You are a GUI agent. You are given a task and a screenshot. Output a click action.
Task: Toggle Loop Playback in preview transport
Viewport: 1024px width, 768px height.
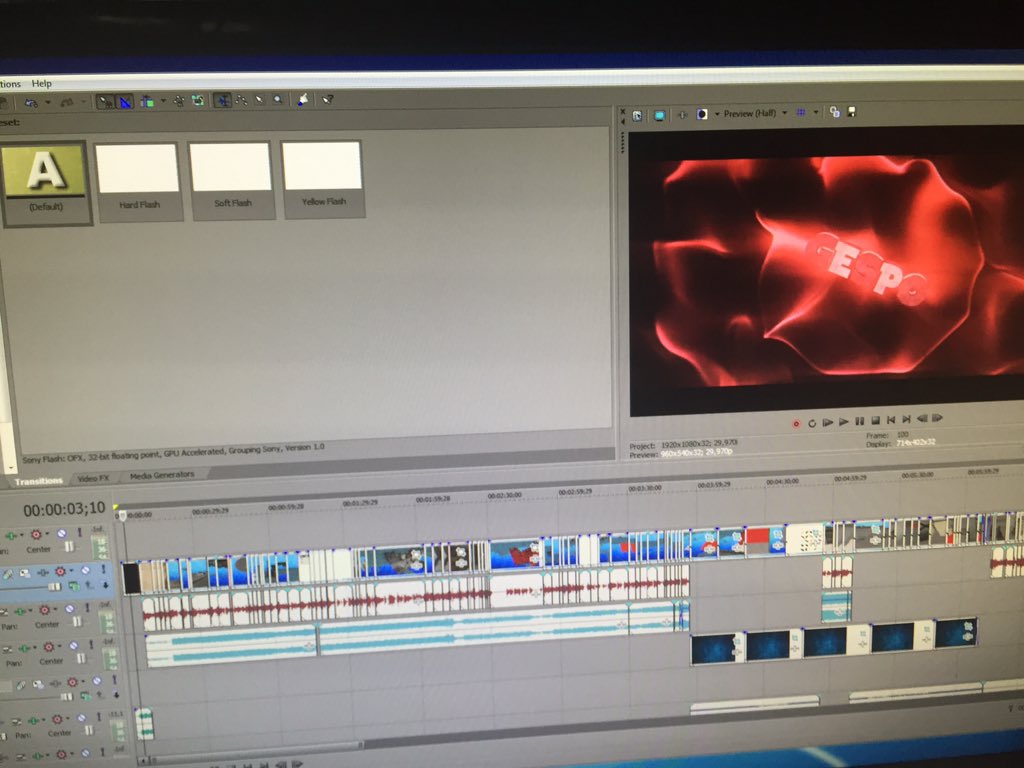[x=812, y=423]
